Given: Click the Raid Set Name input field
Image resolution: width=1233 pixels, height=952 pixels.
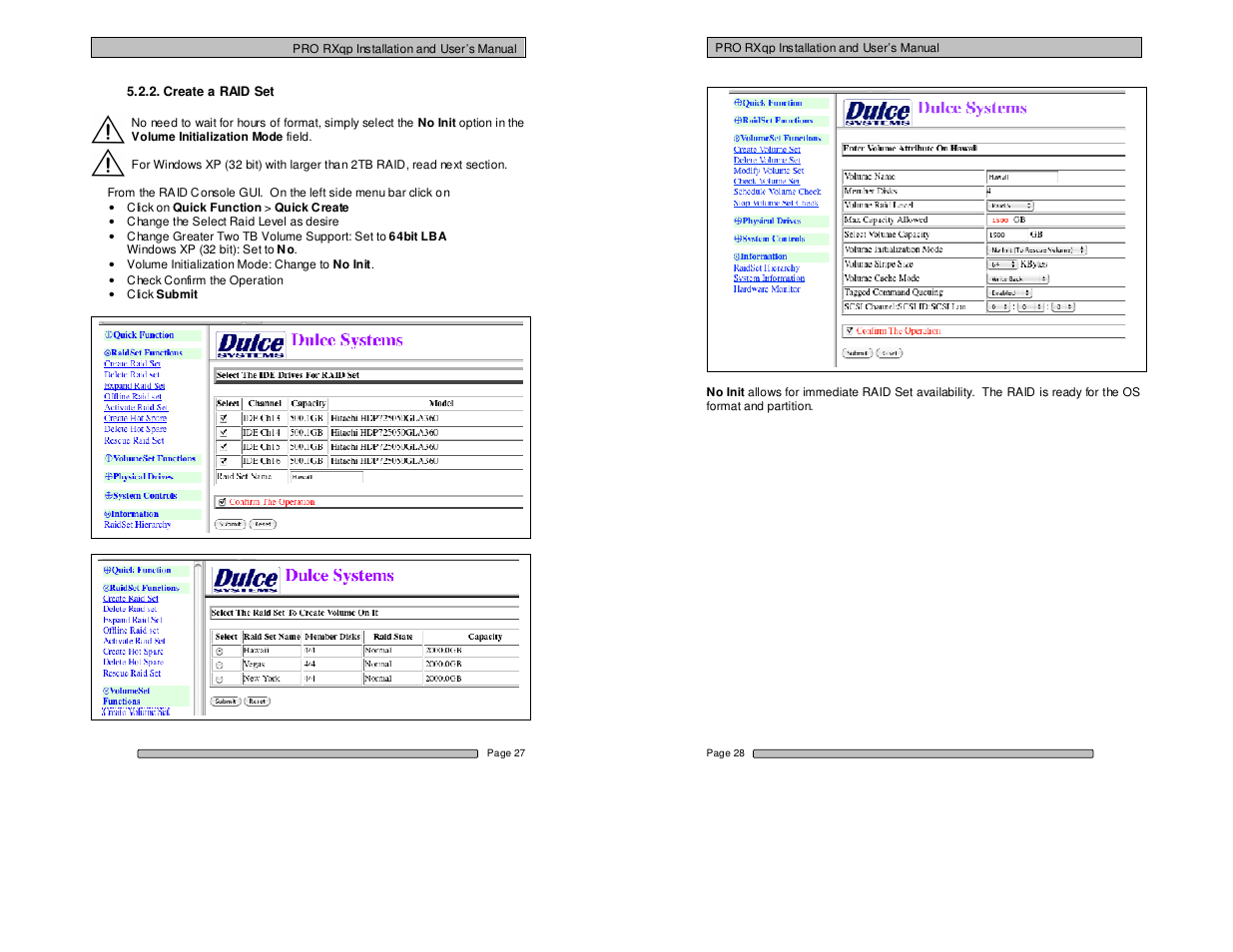Looking at the screenshot, I should pyautogui.click(x=325, y=477).
